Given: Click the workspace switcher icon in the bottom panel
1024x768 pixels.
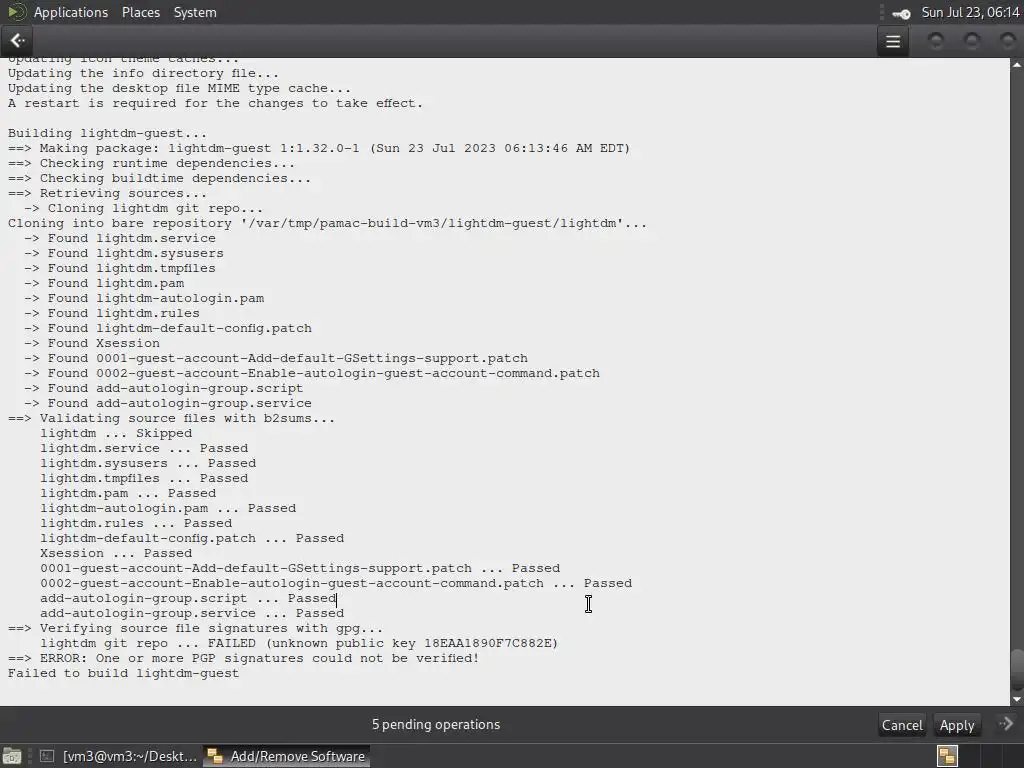Looking at the screenshot, I should point(947,756).
